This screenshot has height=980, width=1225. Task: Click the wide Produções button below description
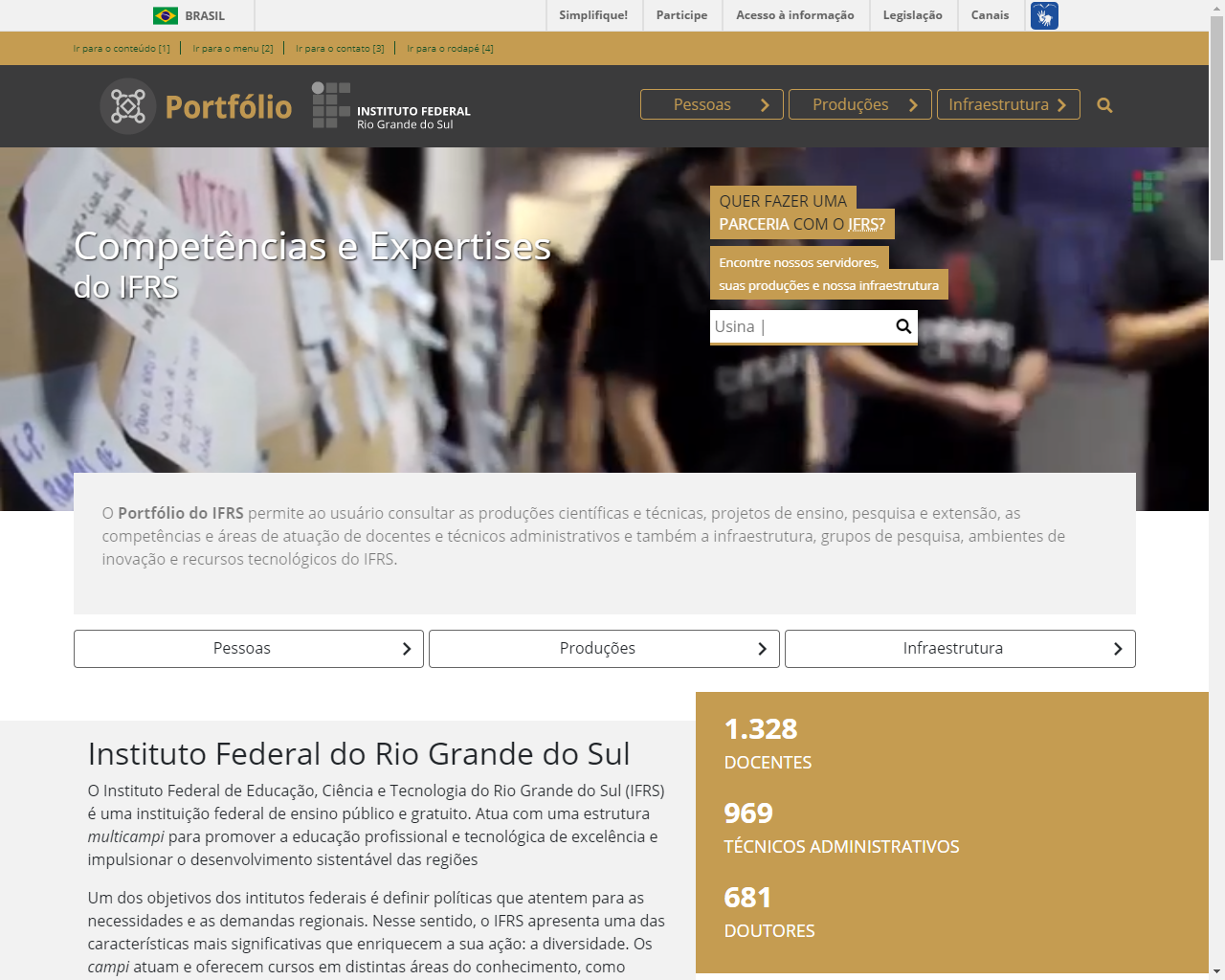tap(604, 649)
